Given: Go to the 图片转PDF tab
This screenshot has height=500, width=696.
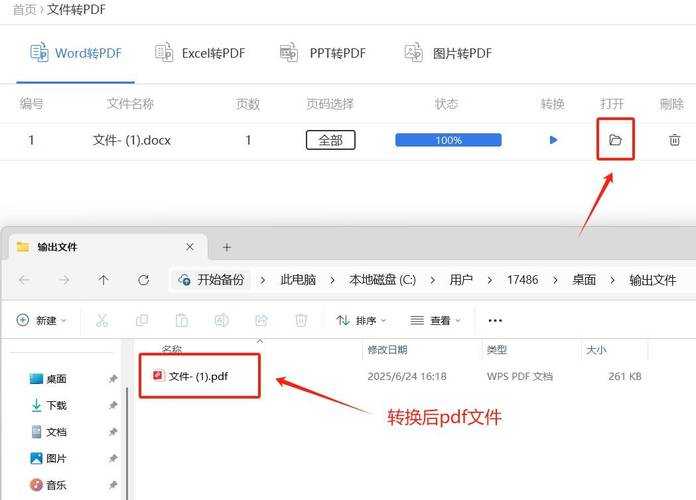Looking at the screenshot, I should pyautogui.click(x=448, y=53).
